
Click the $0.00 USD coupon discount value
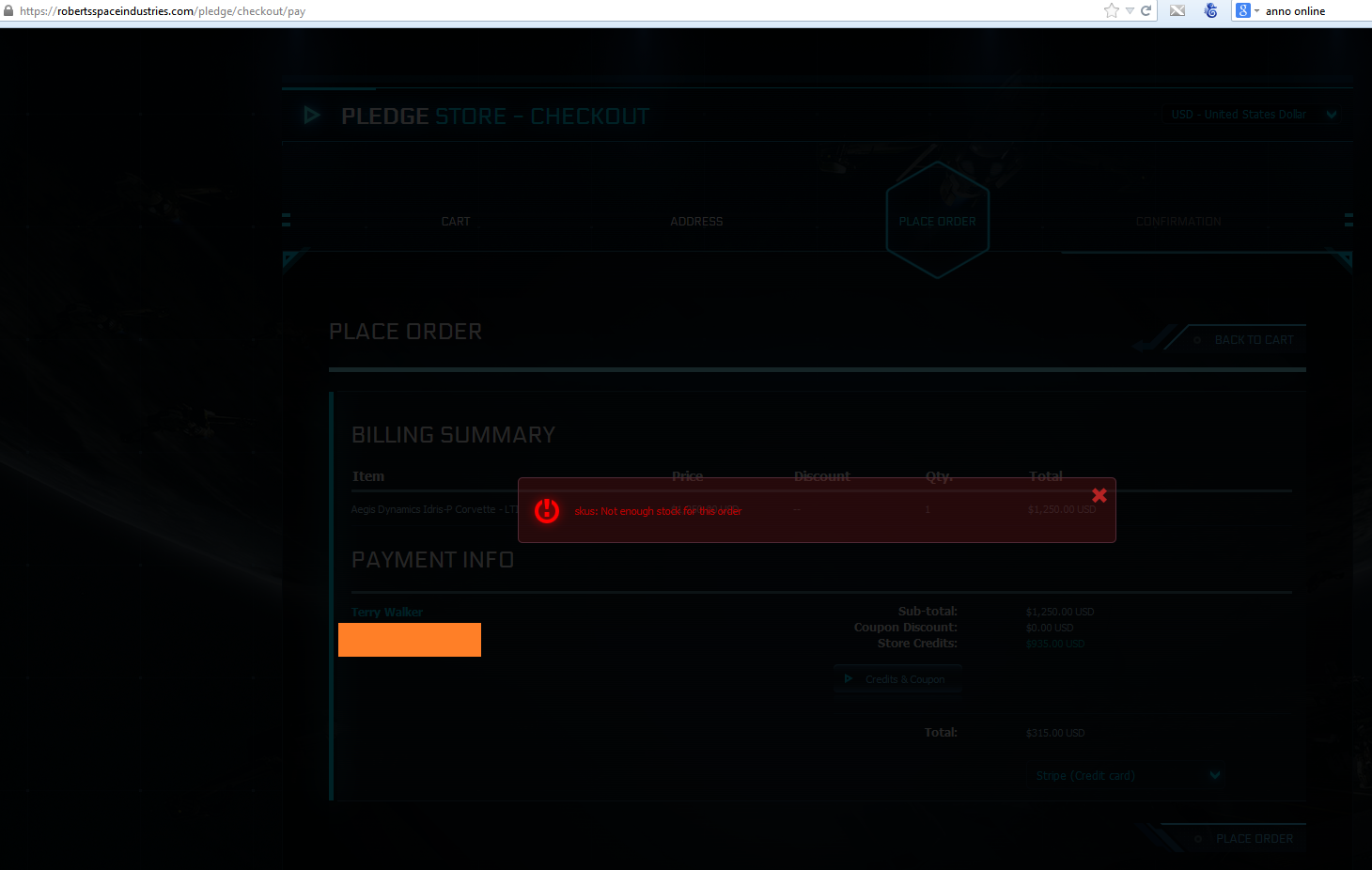pos(1050,628)
